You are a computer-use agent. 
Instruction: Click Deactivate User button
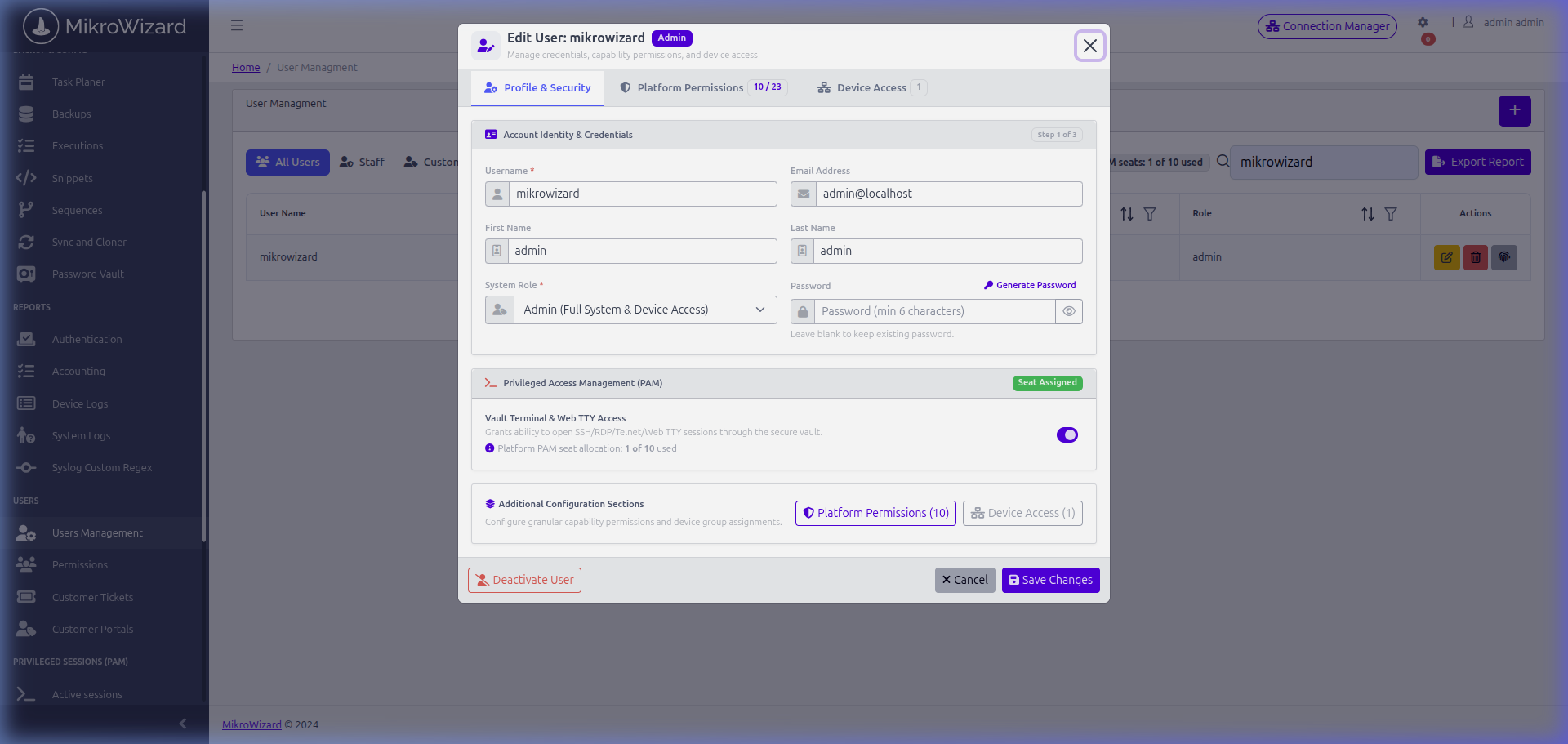tap(524, 581)
